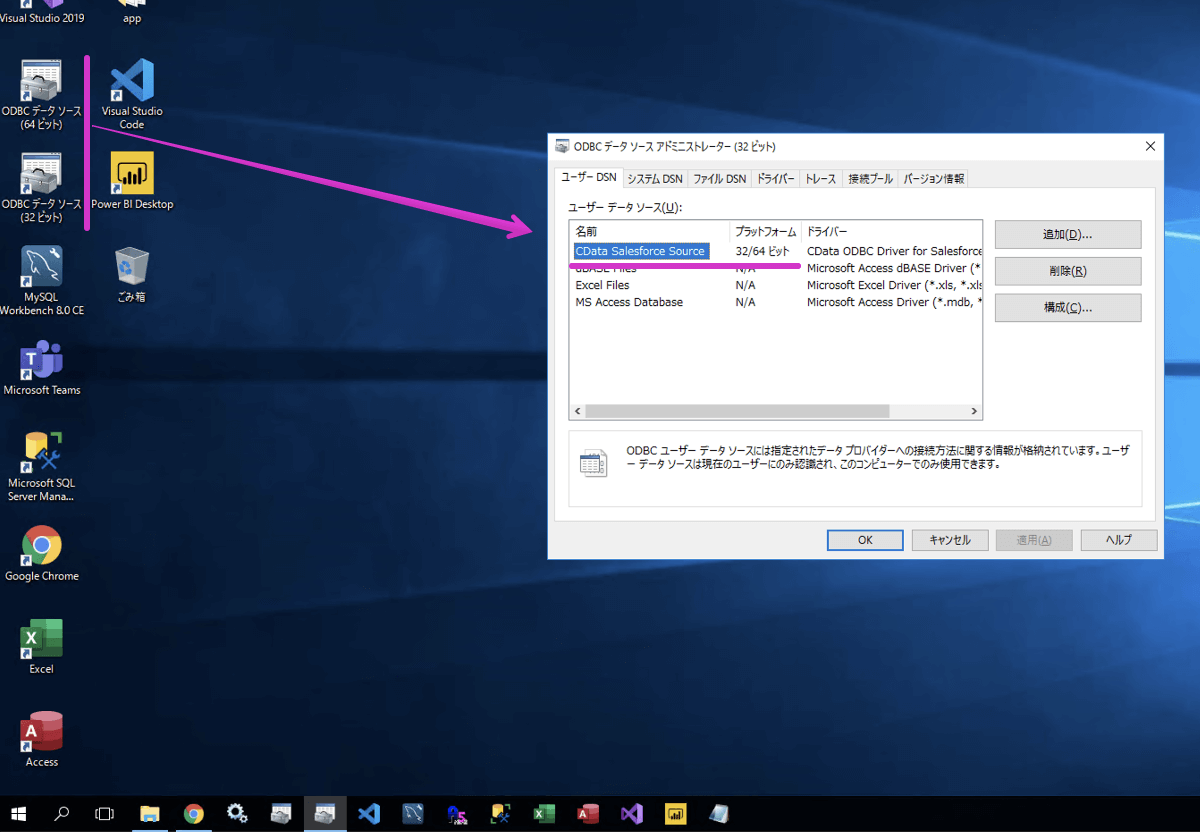
Task: Open Power BI from the taskbar
Action: (676, 814)
